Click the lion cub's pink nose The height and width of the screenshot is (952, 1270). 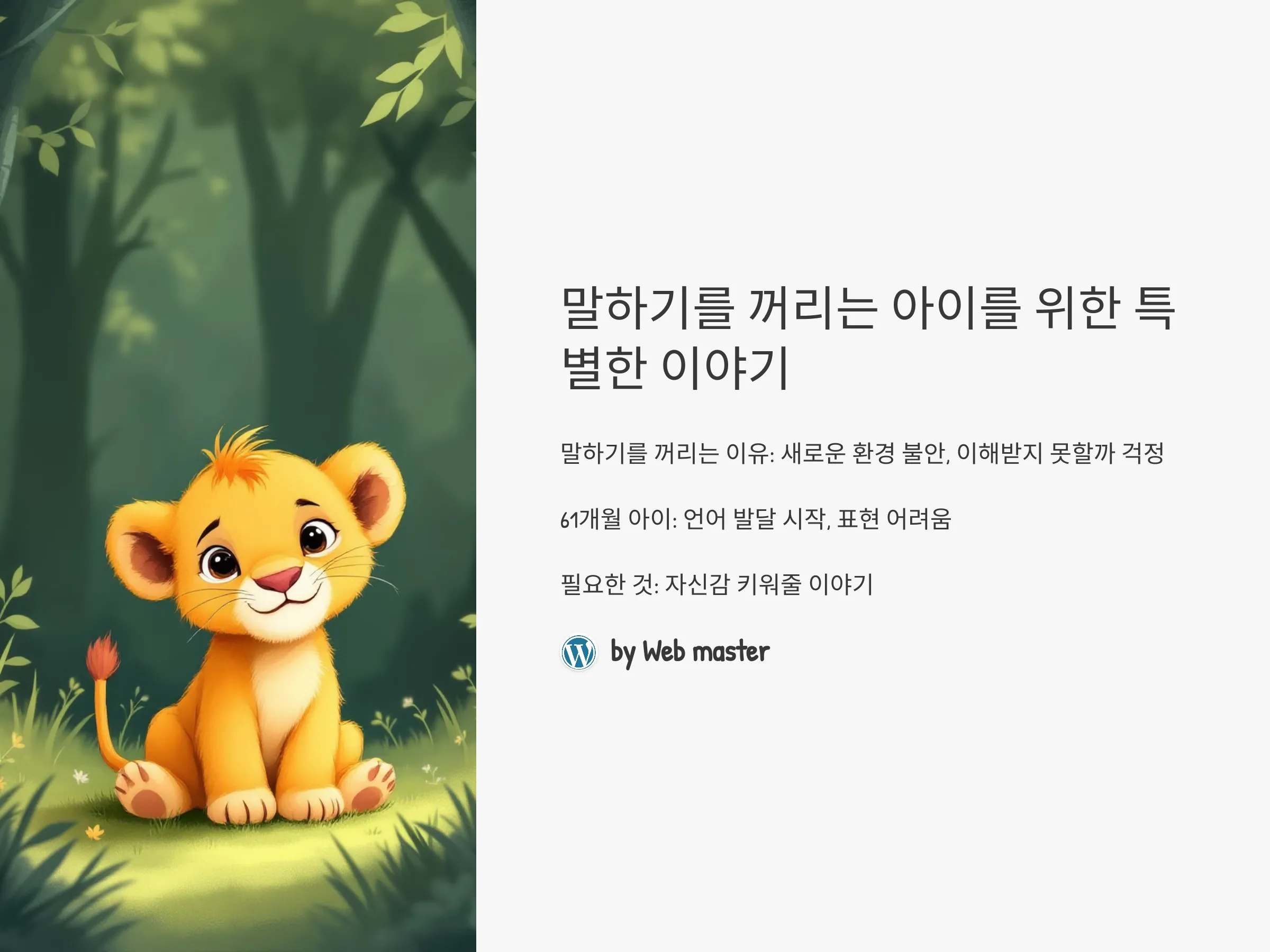point(278,579)
